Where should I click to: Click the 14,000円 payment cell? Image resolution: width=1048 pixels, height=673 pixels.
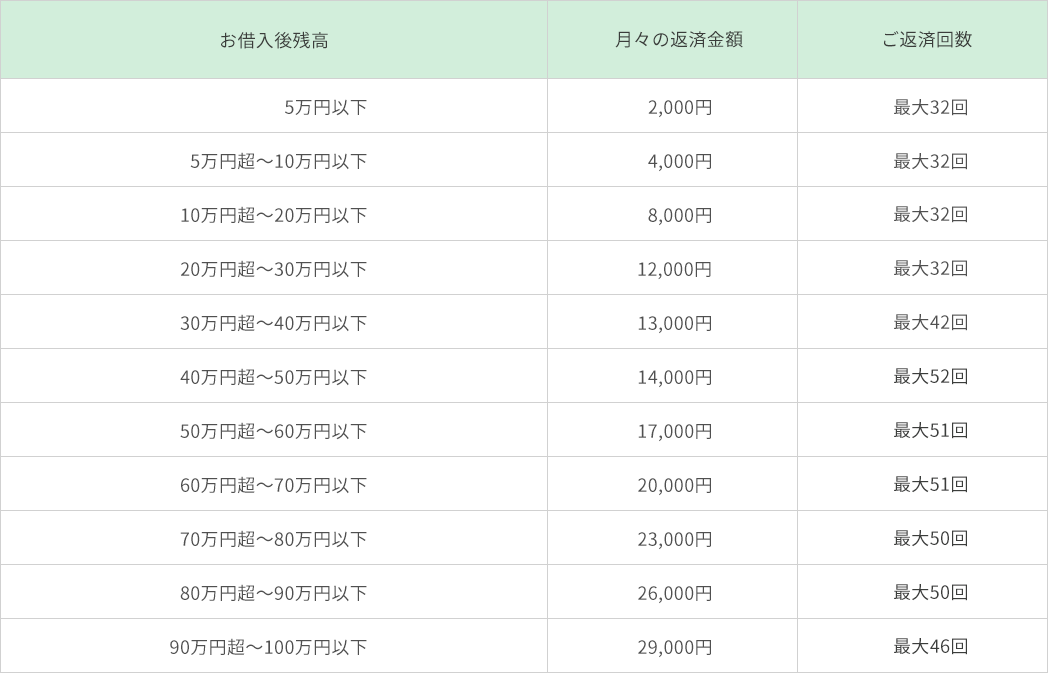pos(675,377)
